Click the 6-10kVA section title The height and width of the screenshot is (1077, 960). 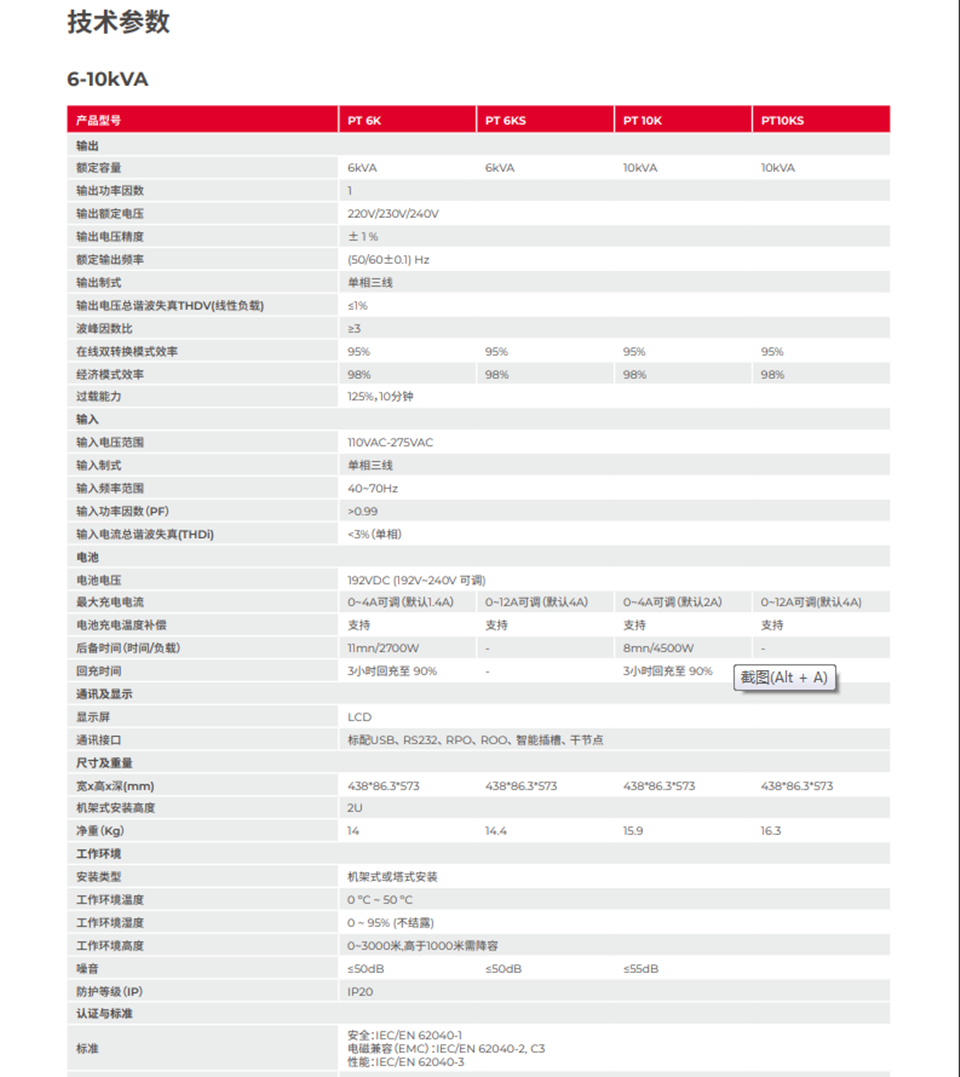(x=108, y=79)
